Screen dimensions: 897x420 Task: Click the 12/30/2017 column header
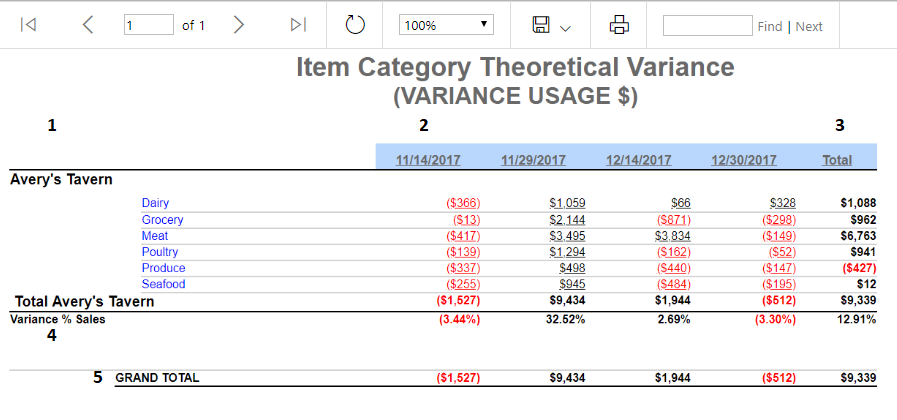point(744,160)
